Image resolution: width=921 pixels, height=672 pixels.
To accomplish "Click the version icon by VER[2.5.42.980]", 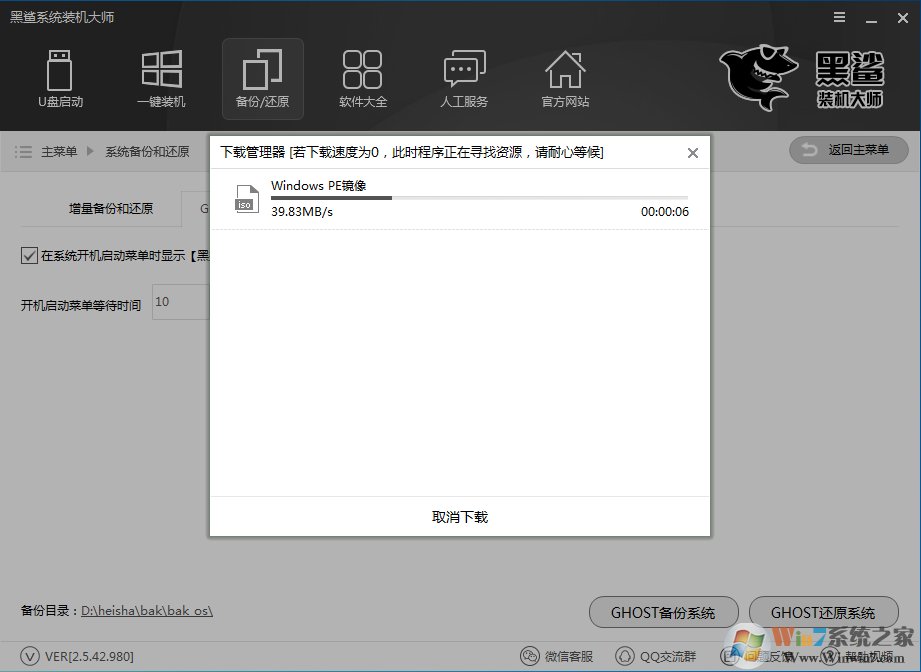I will tap(30, 656).
